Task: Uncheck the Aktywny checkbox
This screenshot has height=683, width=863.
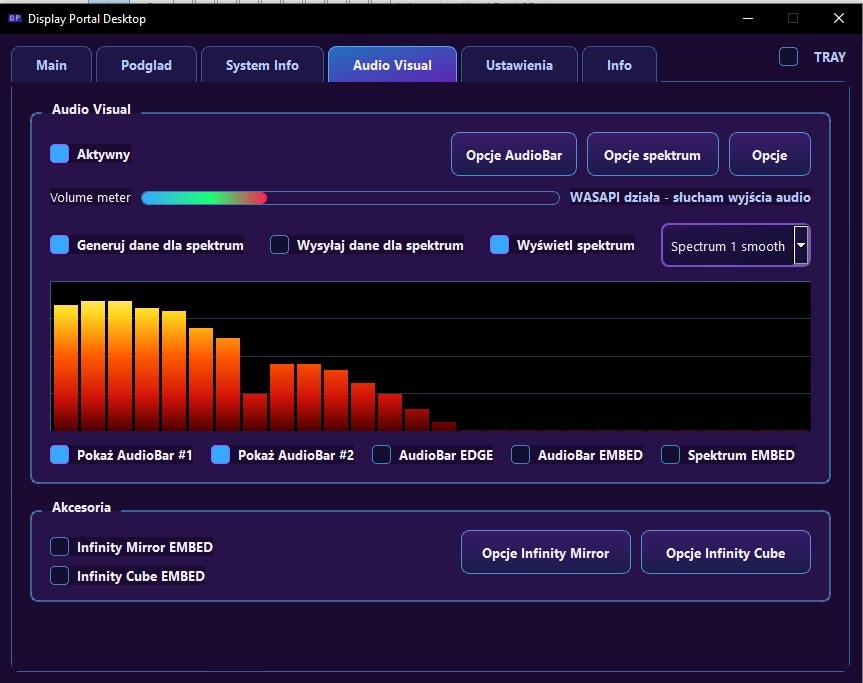Action: (x=59, y=154)
